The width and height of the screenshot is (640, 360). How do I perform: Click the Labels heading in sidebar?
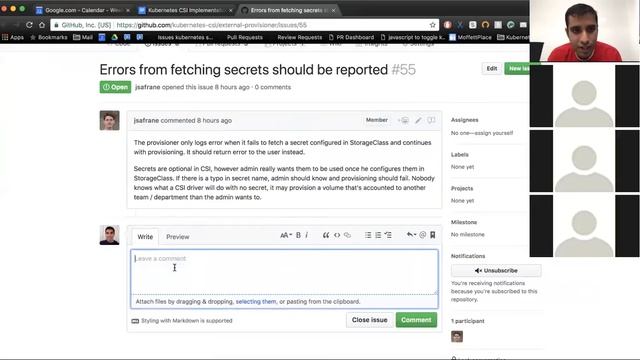(x=460, y=155)
